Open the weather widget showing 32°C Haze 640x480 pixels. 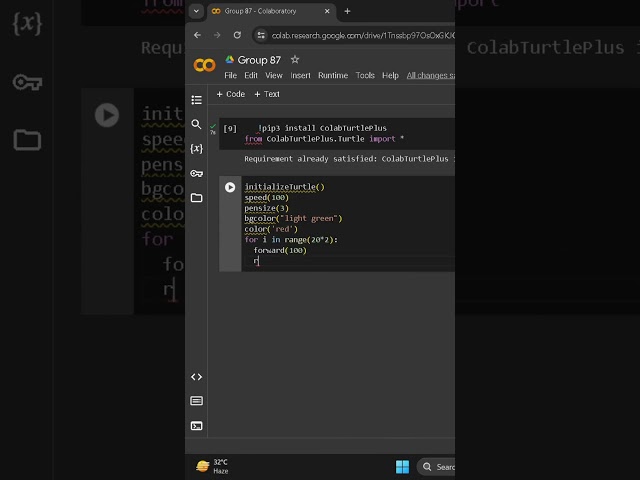(x=212, y=467)
